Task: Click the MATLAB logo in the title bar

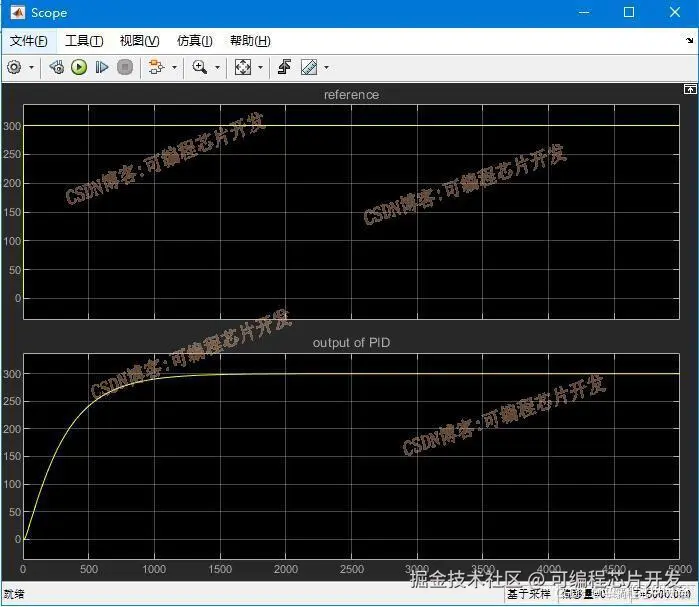Action: pos(17,12)
